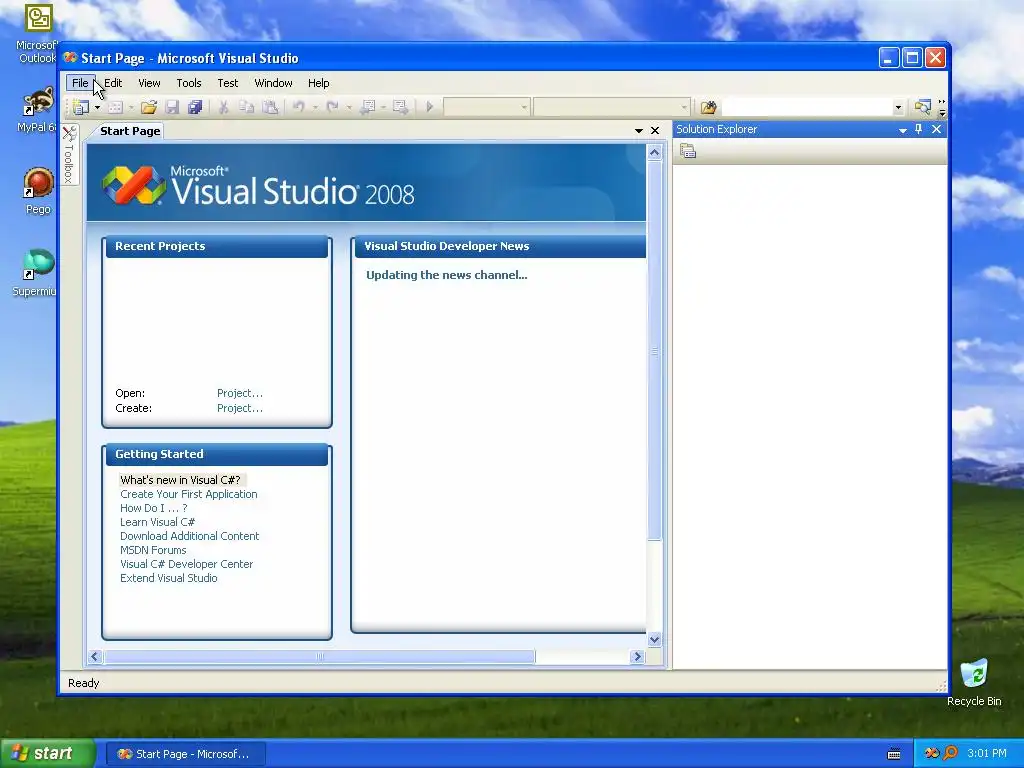The image size is (1024, 768).
Task: Click the Save All icon
Action: (195, 107)
